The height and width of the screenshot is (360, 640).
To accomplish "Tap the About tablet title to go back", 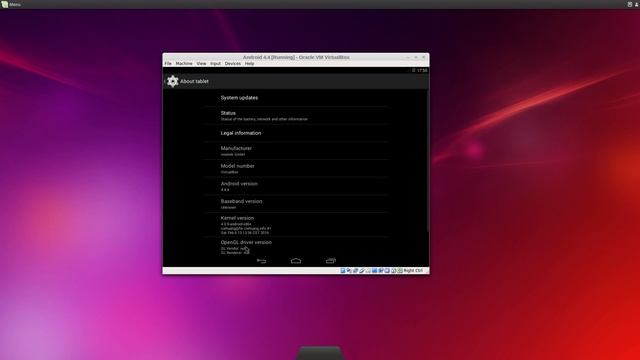I will click(194, 81).
